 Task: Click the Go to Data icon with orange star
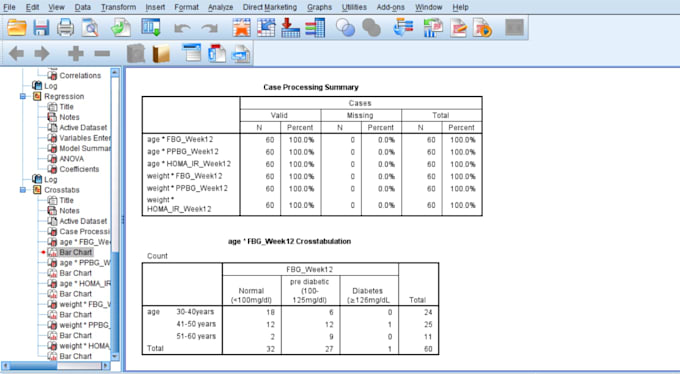point(241,28)
